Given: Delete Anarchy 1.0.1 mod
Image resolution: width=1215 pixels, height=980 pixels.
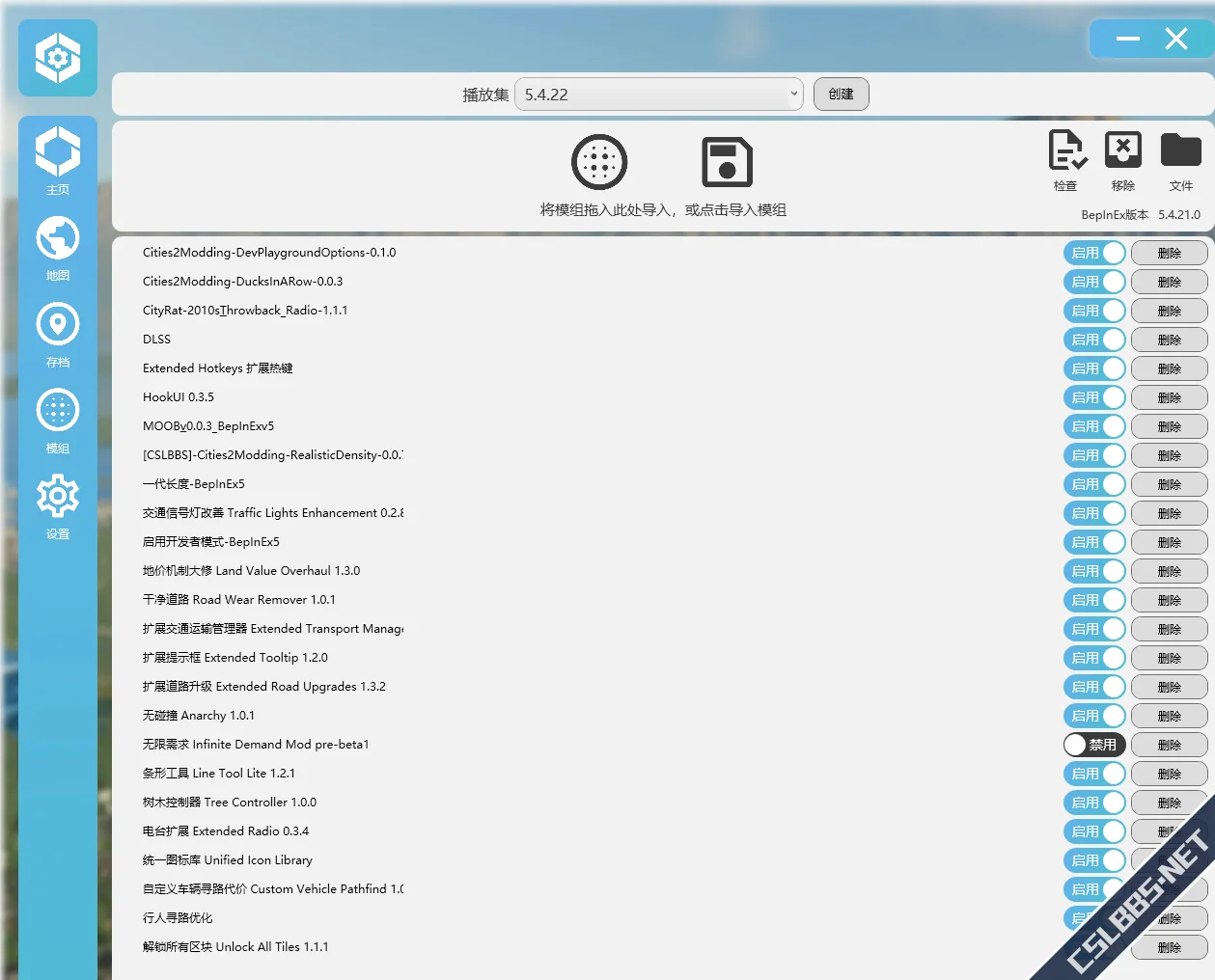Looking at the screenshot, I should (1170, 716).
